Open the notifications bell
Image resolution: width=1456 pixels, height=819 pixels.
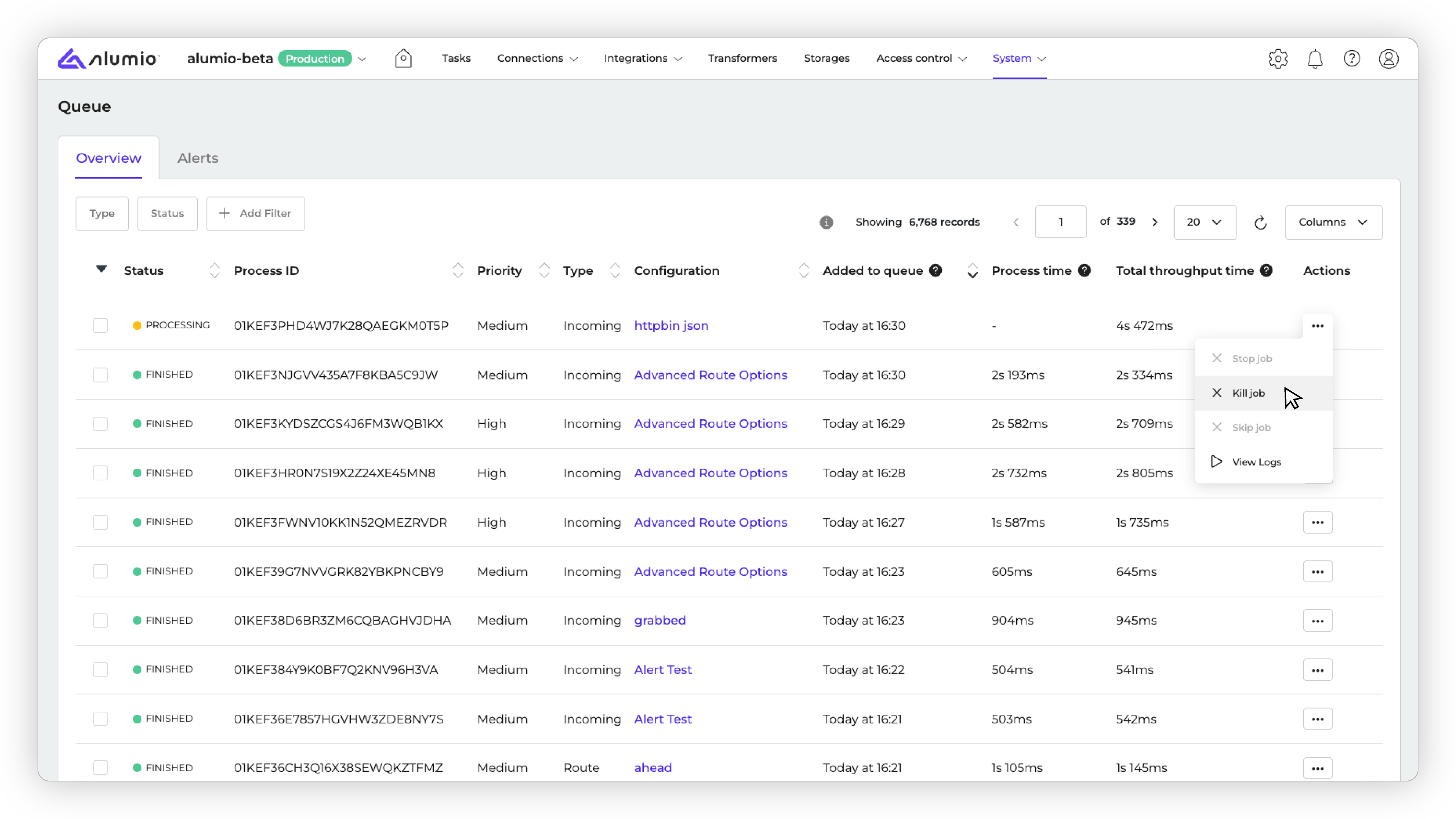(x=1315, y=58)
